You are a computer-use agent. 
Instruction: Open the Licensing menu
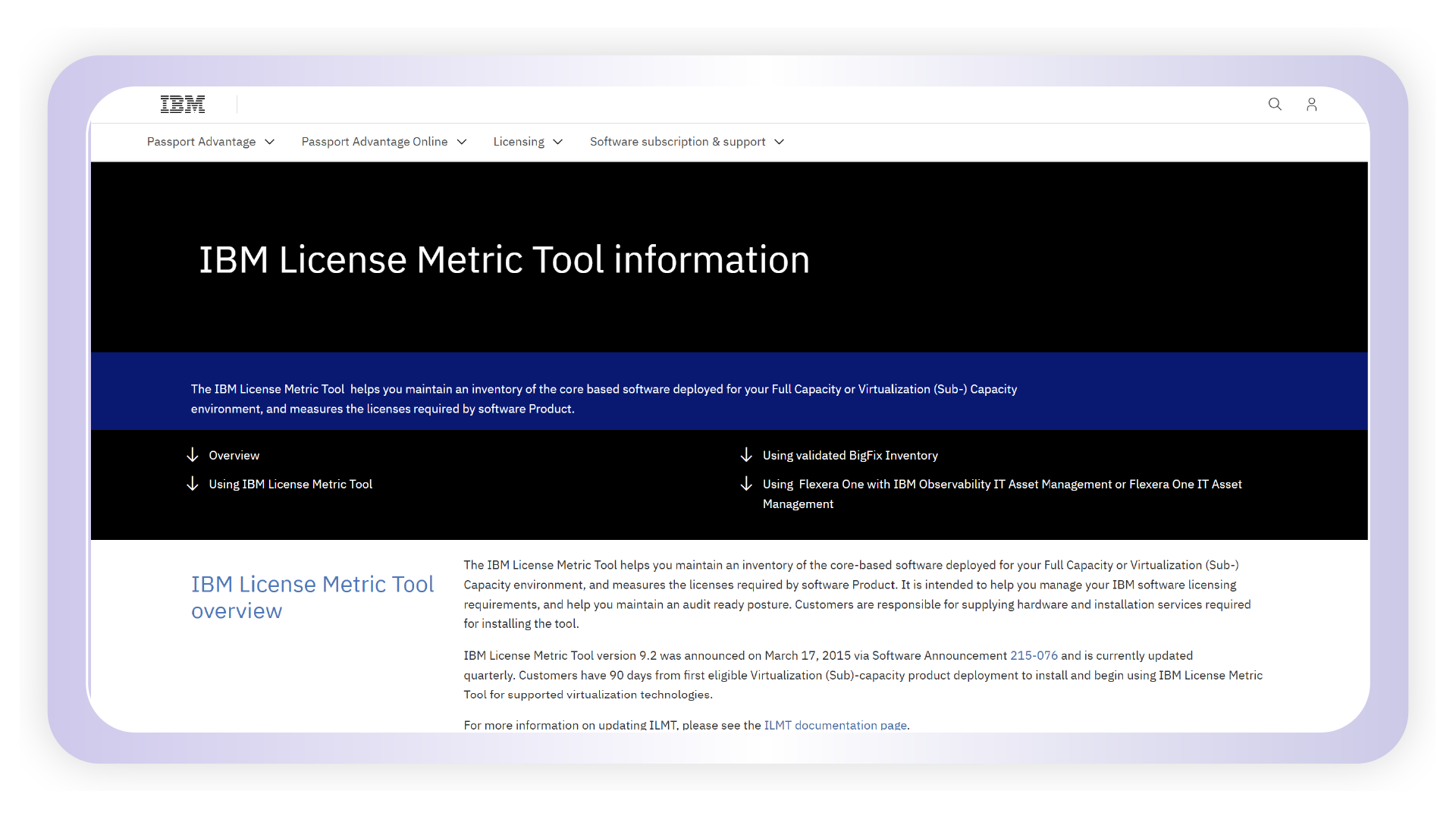click(x=519, y=142)
